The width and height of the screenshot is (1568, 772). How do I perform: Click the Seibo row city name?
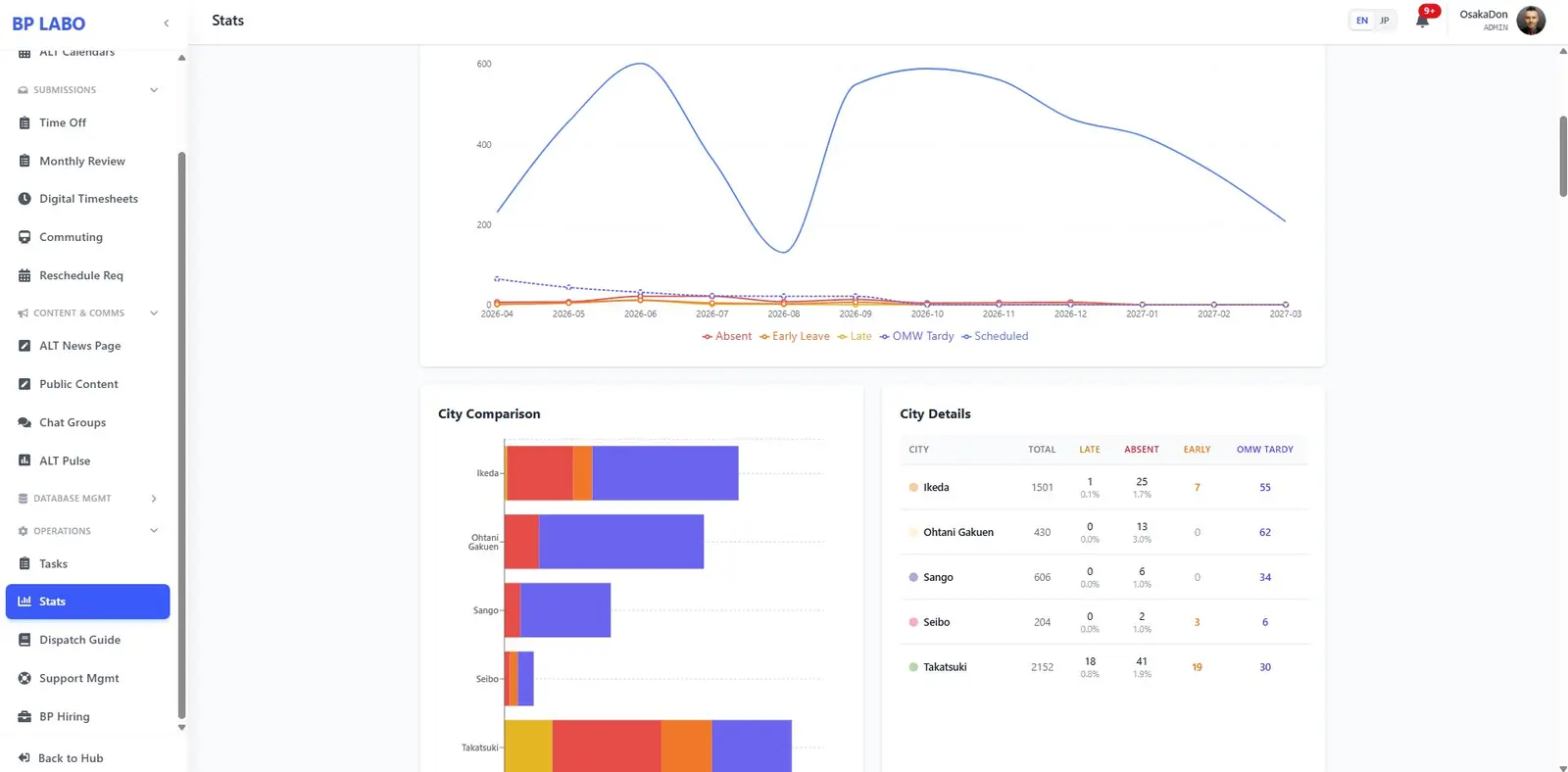[936, 622]
